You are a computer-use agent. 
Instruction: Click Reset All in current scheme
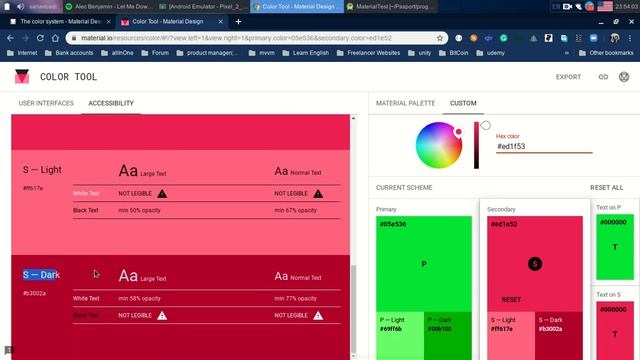click(607, 188)
